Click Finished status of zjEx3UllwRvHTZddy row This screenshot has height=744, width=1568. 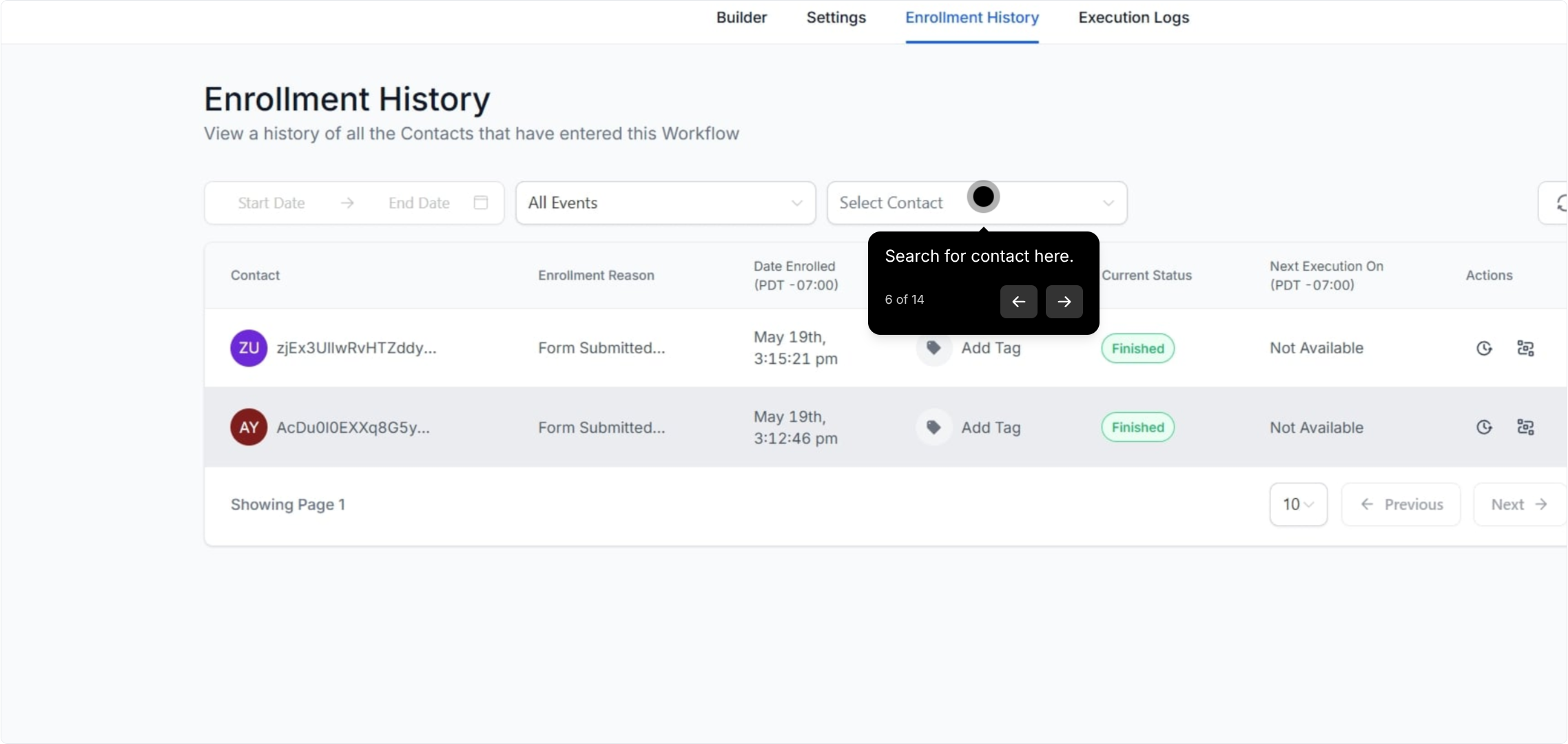point(1138,349)
